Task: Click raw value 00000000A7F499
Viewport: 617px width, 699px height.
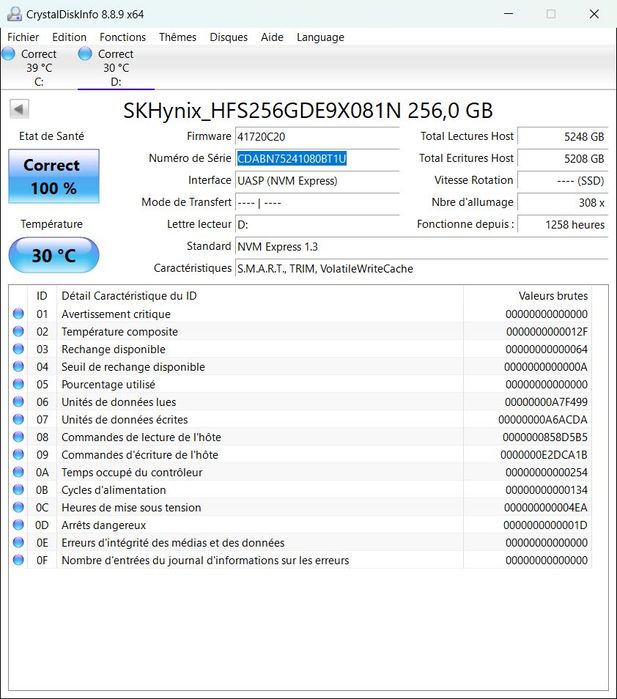Action: coord(546,402)
